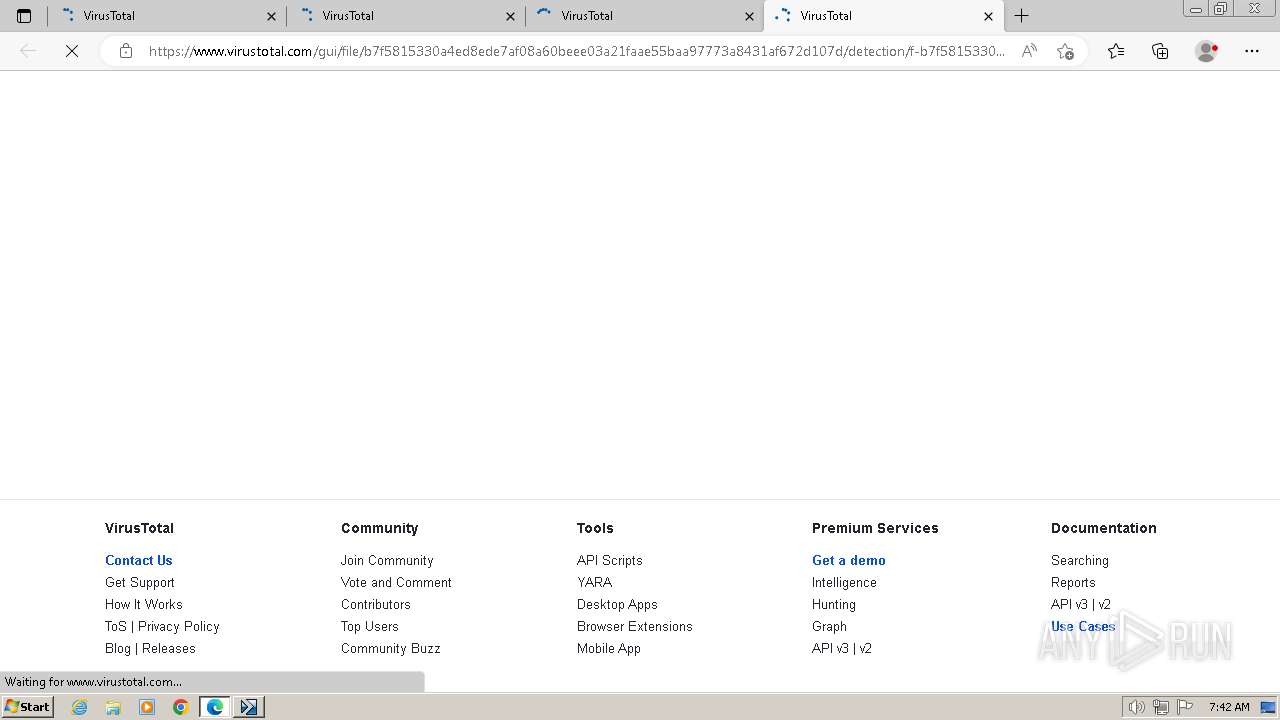Open Top Users link

pos(370,626)
